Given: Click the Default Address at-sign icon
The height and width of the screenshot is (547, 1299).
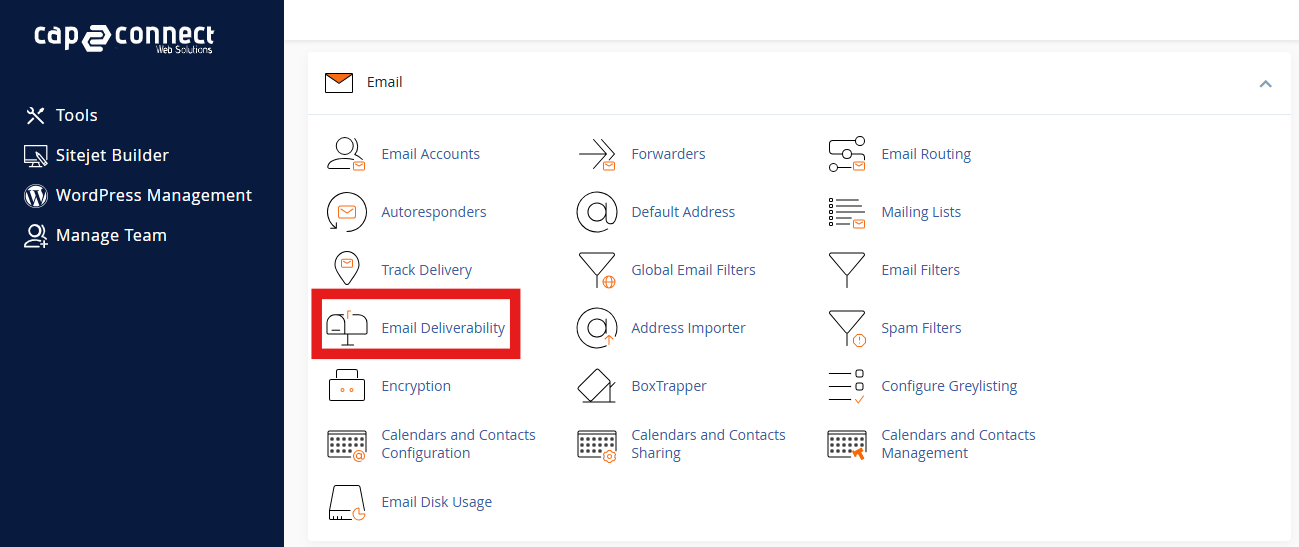Looking at the screenshot, I should [x=597, y=212].
